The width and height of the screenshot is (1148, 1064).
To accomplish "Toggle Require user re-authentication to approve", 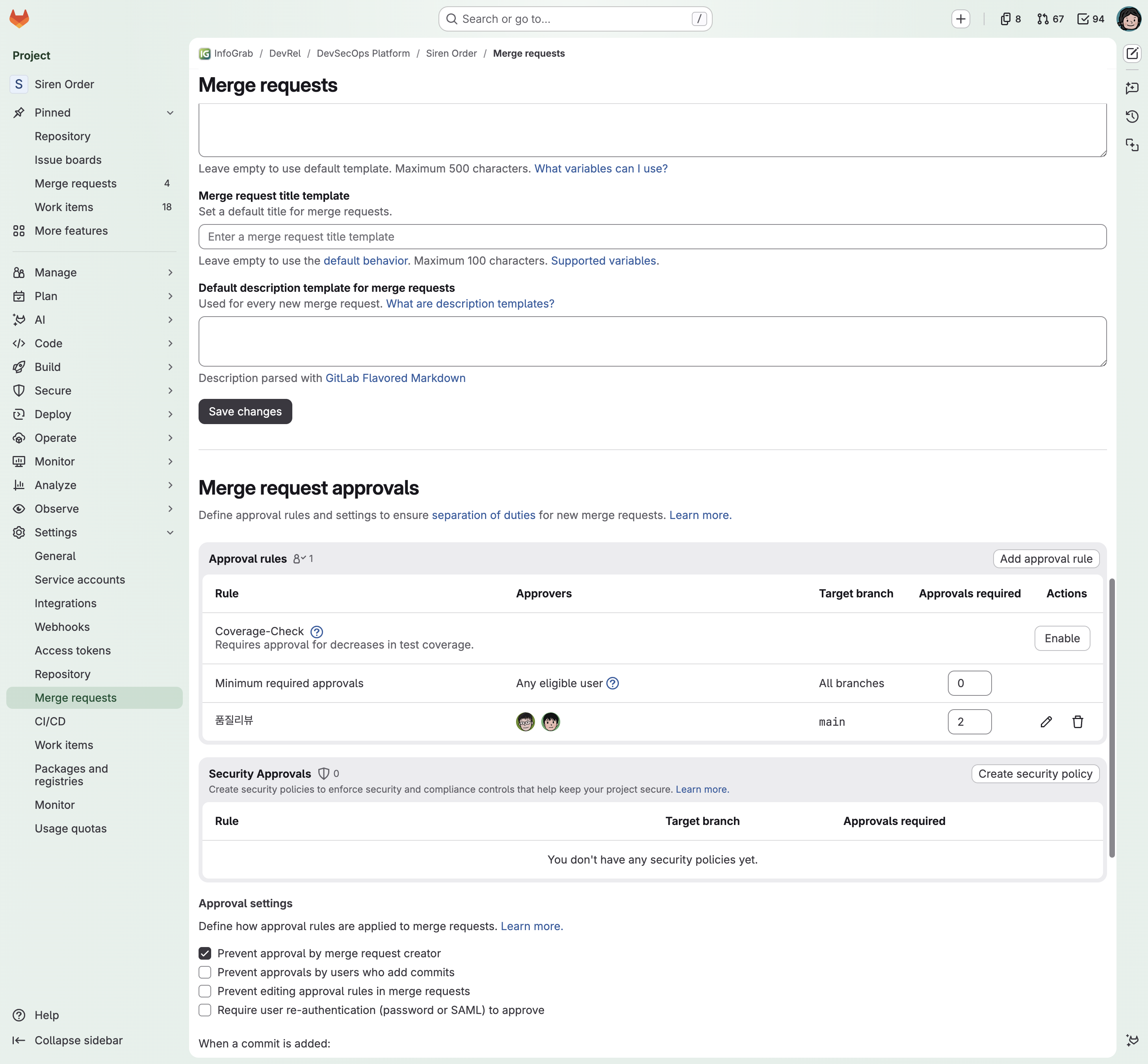I will point(205,1010).
